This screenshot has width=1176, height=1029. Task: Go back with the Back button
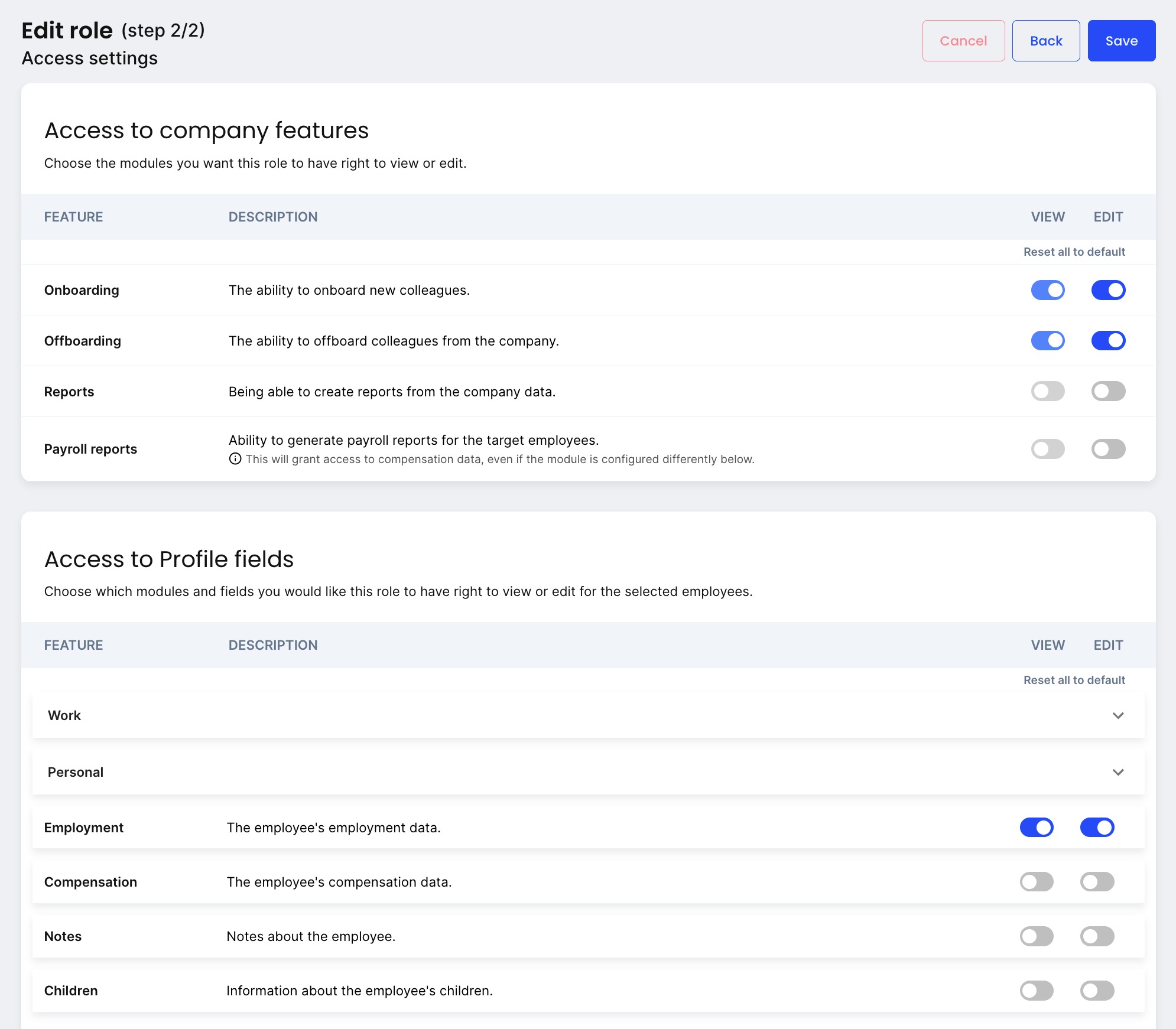coord(1045,41)
